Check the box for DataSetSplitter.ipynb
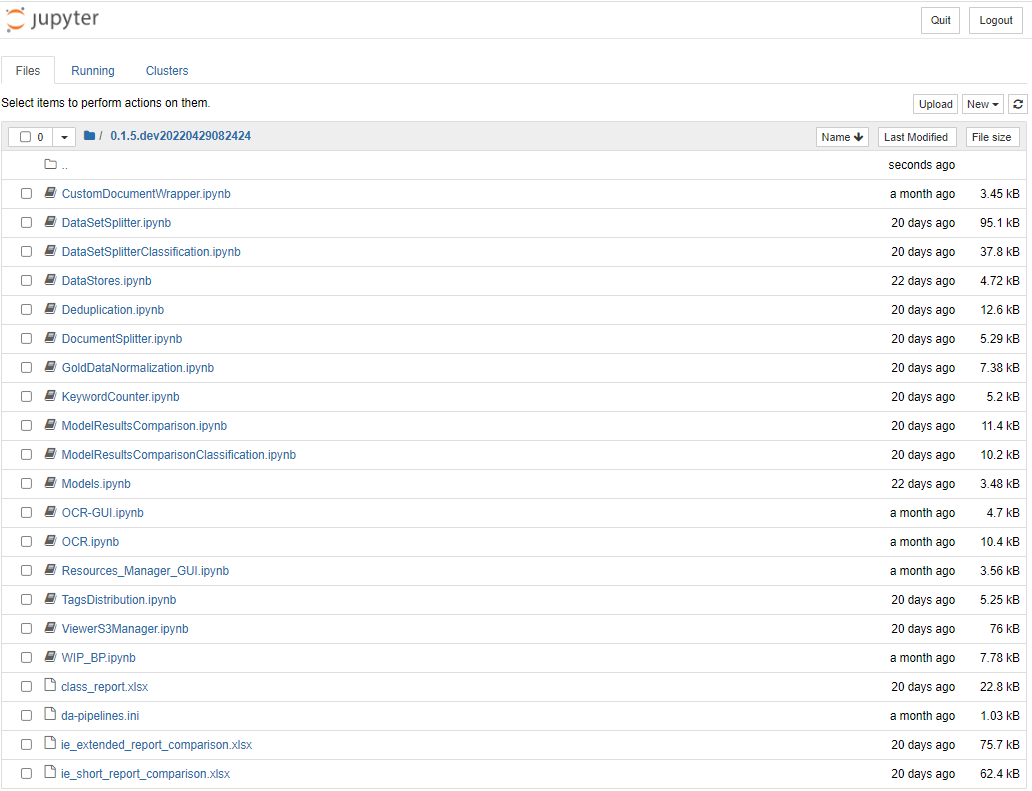1032x791 pixels. (26, 222)
